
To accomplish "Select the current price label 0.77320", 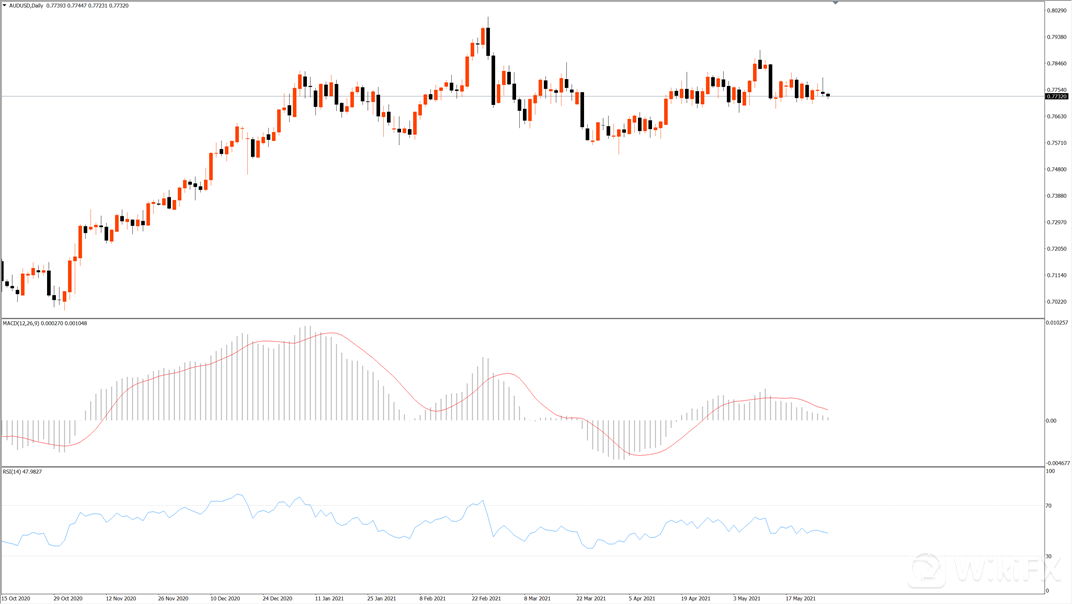I will 1056,97.
